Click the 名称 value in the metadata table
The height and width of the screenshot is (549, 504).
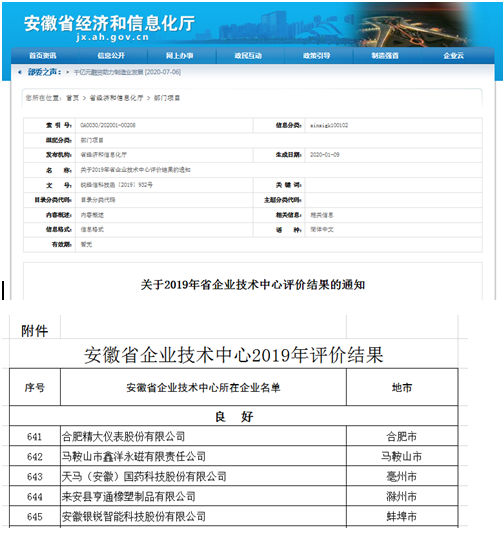click(136, 170)
